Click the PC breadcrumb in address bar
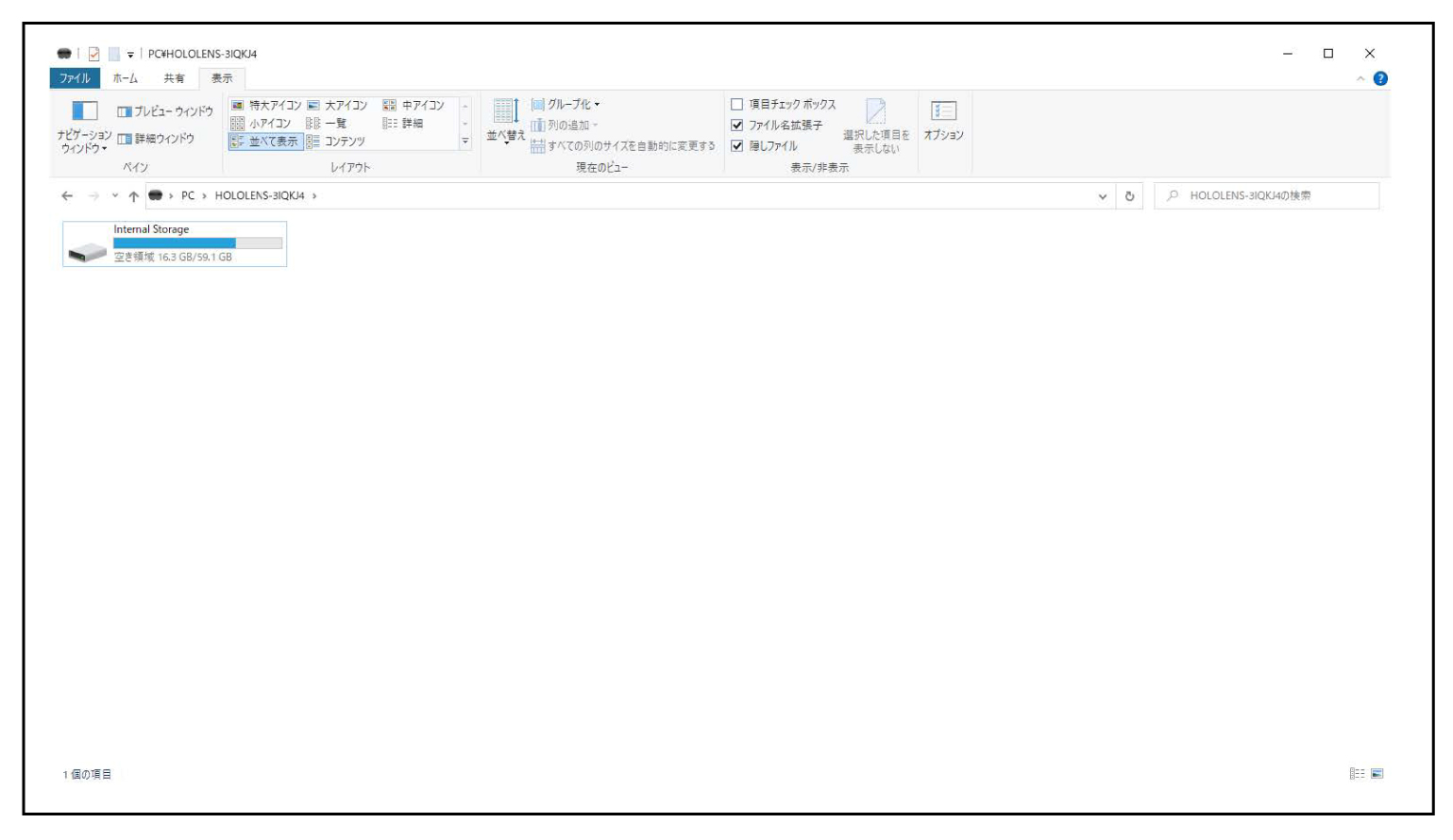 pos(188,196)
